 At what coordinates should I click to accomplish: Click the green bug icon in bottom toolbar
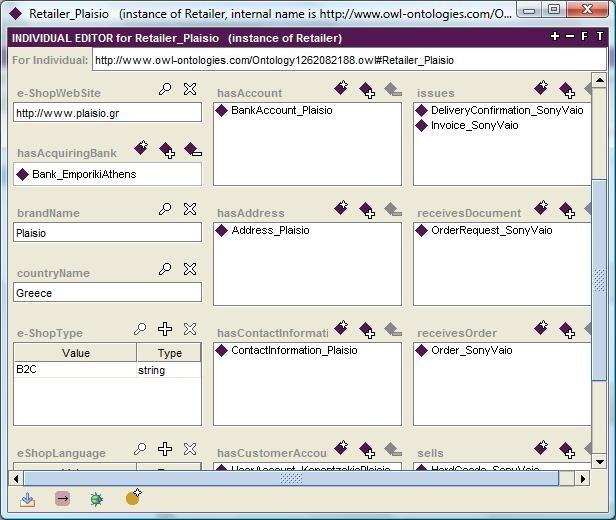[x=97, y=500]
